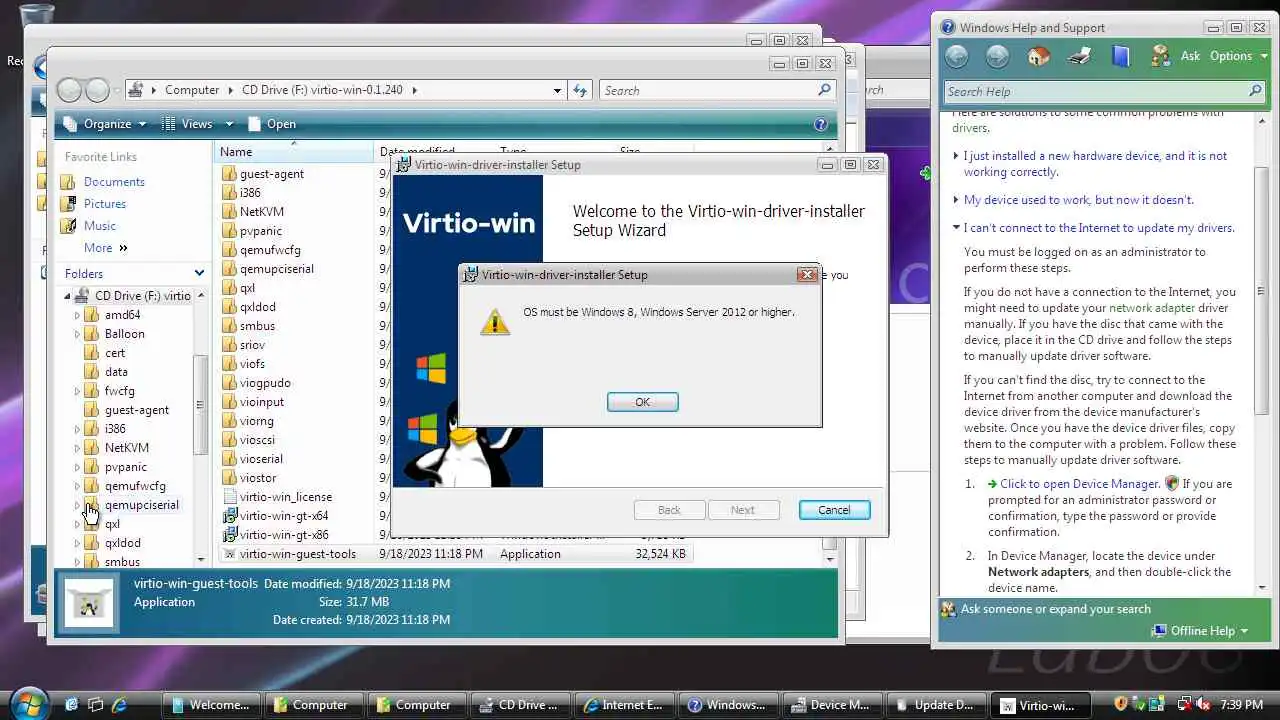The height and width of the screenshot is (720, 1280).
Task: Select the qemupciserial folder in file list
Action: (x=276, y=269)
